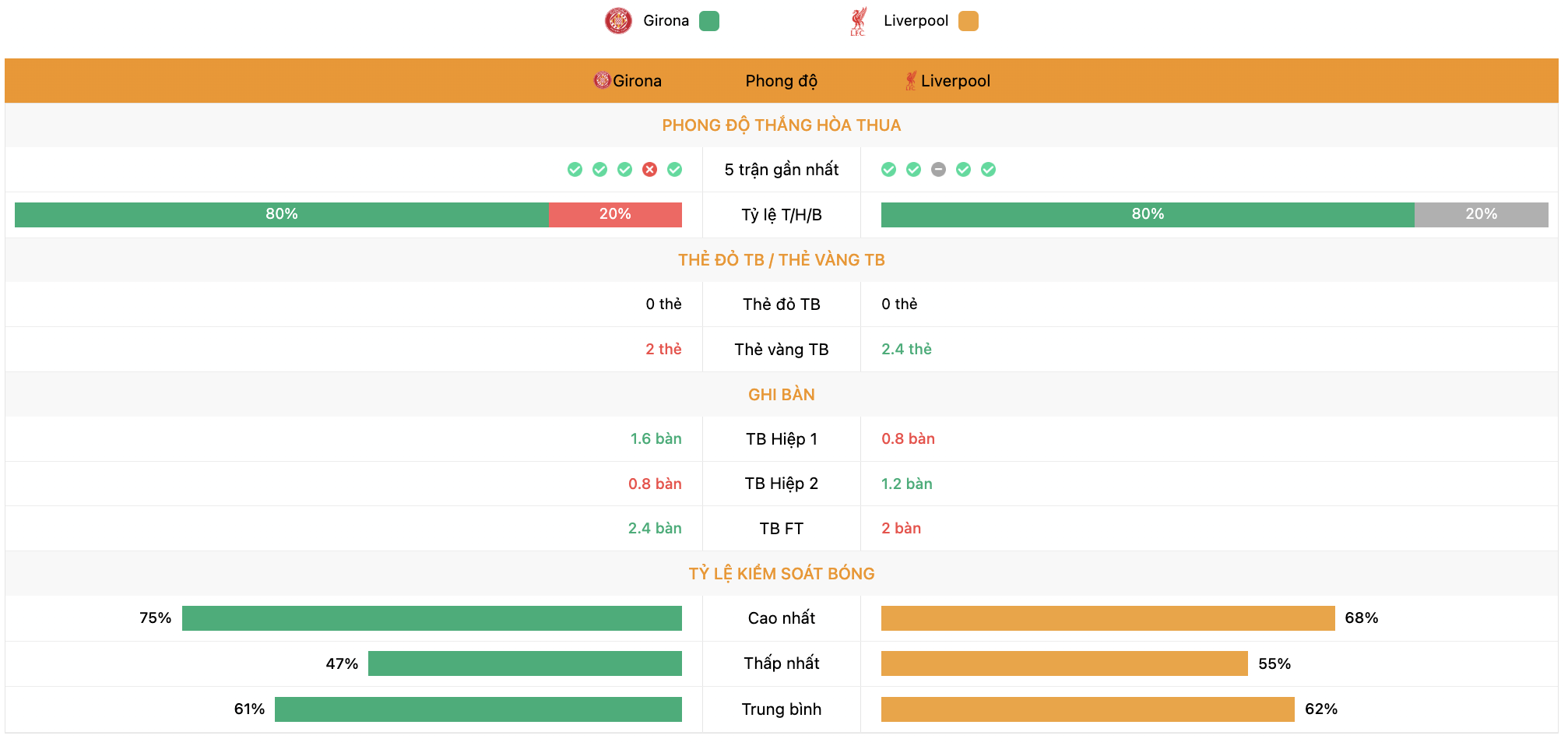
Task: Click Liverpool's '0.8 bàn' first half value
Action: pyautogui.click(x=908, y=438)
